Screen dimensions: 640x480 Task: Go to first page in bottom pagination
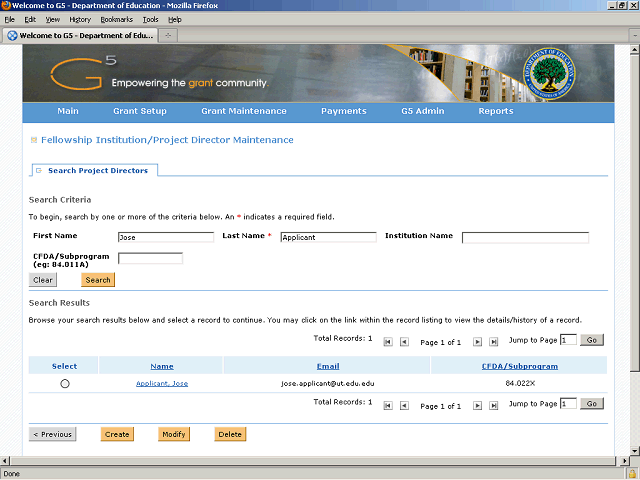point(388,406)
